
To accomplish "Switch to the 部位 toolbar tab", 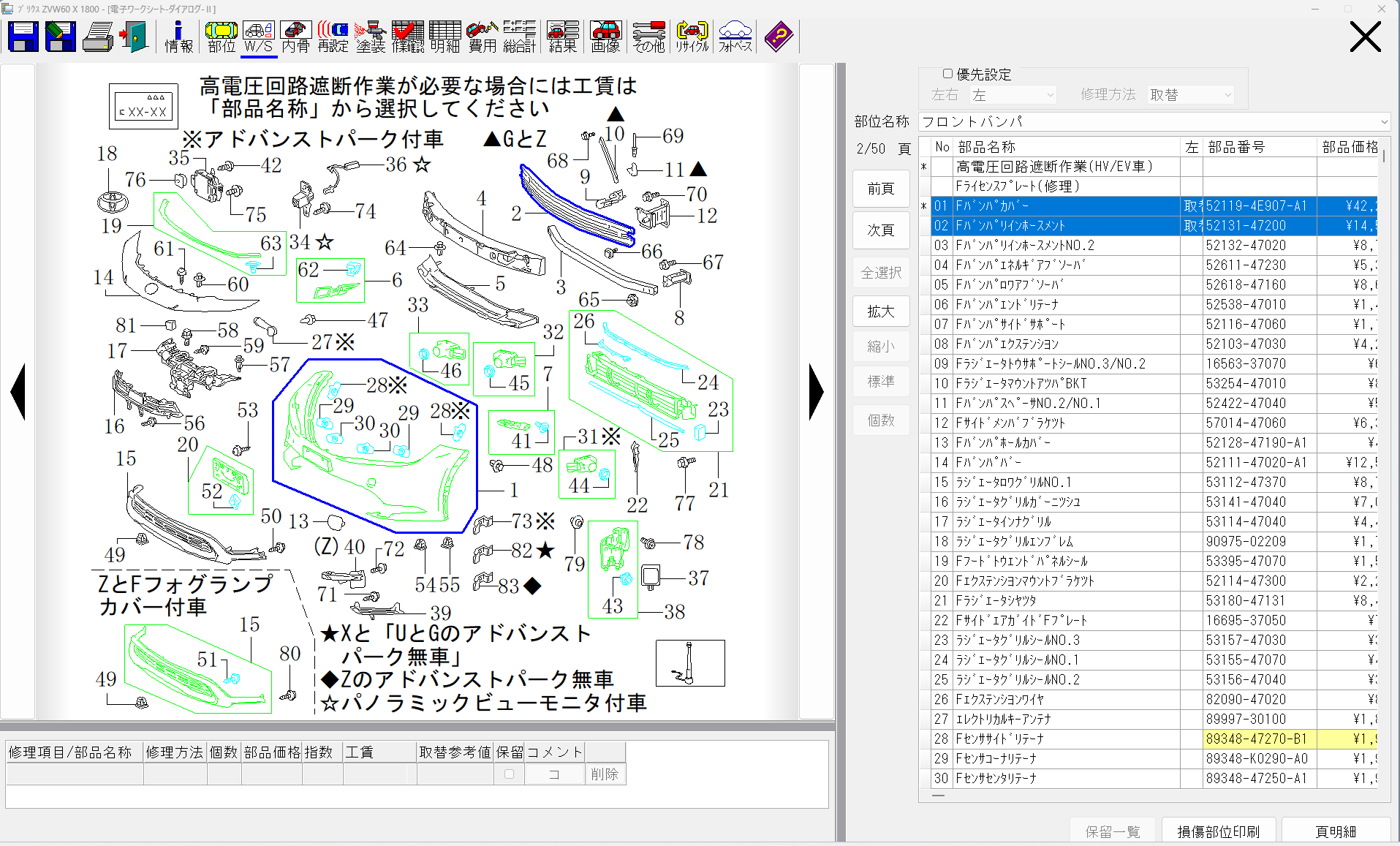I will click(x=222, y=37).
